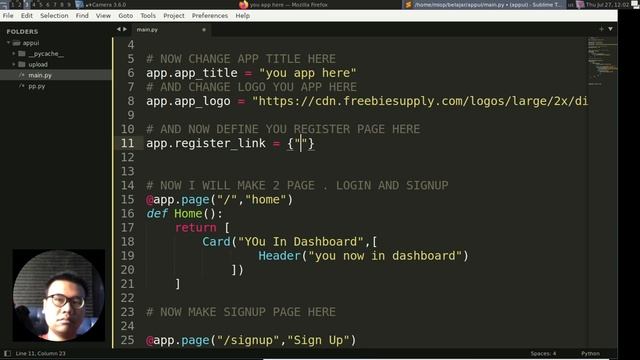This screenshot has width=640, height=360.
Task: Change syntax via Python status label
Action: pyautogui.click(x=590, y=353)
